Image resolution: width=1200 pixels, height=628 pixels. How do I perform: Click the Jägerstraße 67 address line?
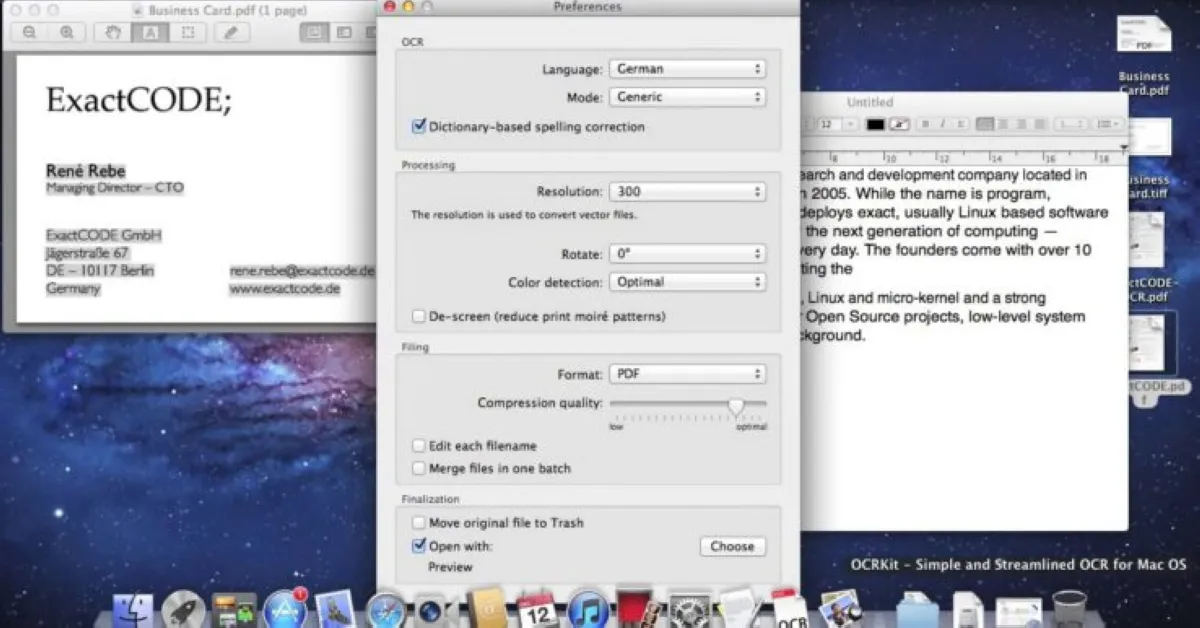pyautogui.click(x=87, y=253)
